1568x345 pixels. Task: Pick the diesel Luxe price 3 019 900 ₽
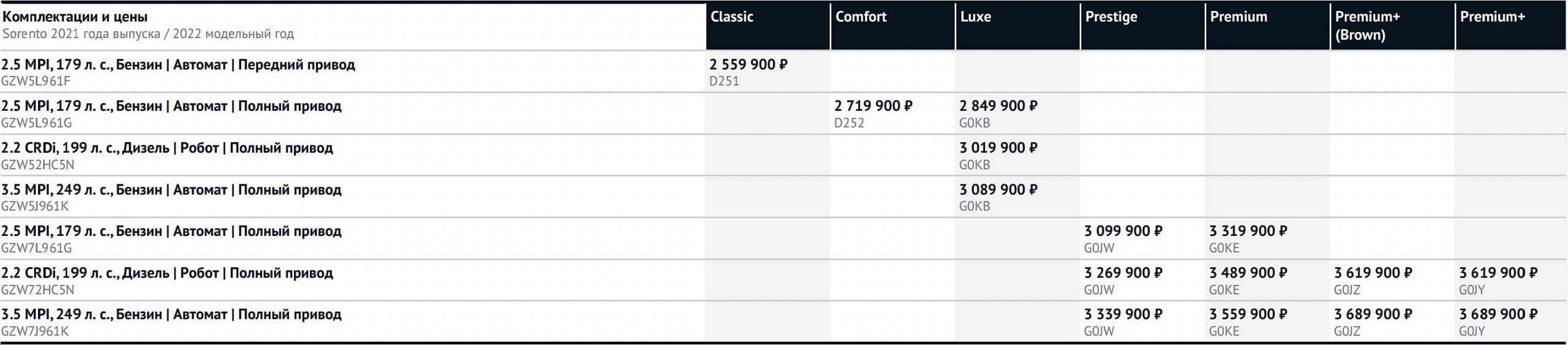coord(998,148)
